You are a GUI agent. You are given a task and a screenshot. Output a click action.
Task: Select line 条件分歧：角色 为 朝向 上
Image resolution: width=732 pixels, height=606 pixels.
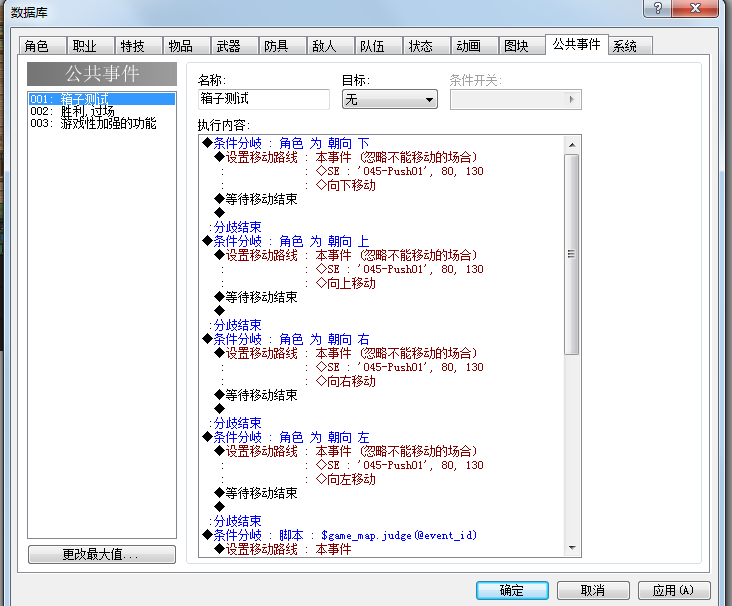286,241
